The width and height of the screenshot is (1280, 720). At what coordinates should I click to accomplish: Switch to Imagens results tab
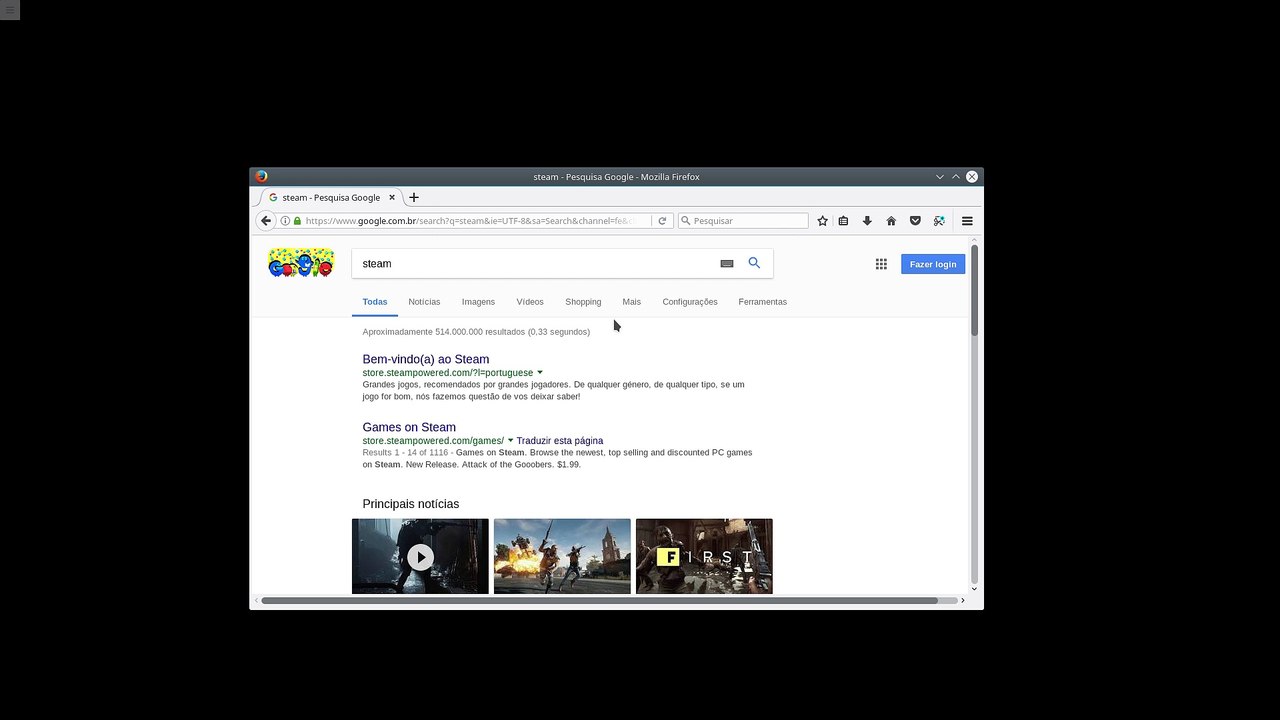478,302
